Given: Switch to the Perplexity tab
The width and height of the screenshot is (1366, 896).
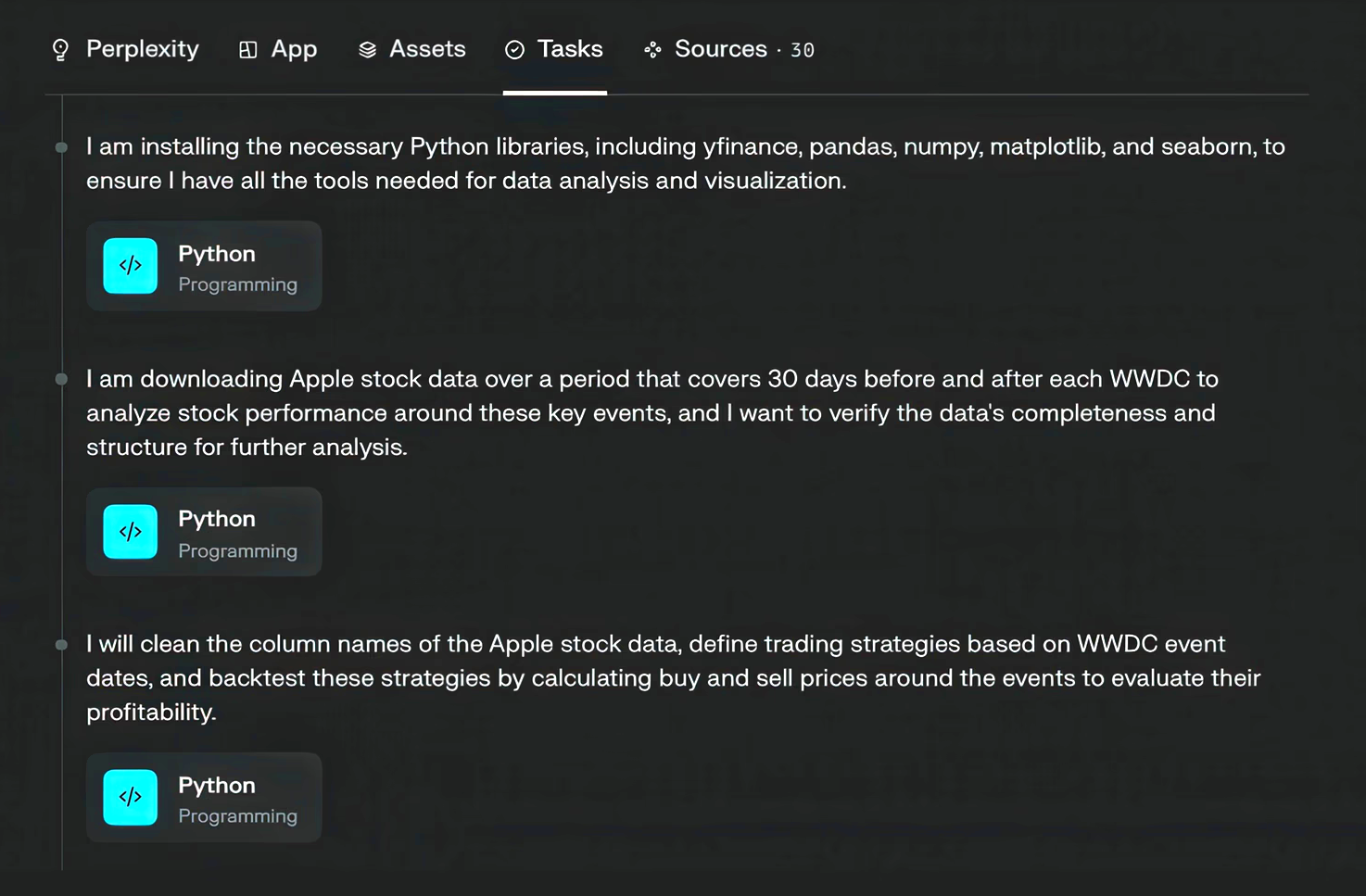Looking at the screenshot, I should point(142,49).
